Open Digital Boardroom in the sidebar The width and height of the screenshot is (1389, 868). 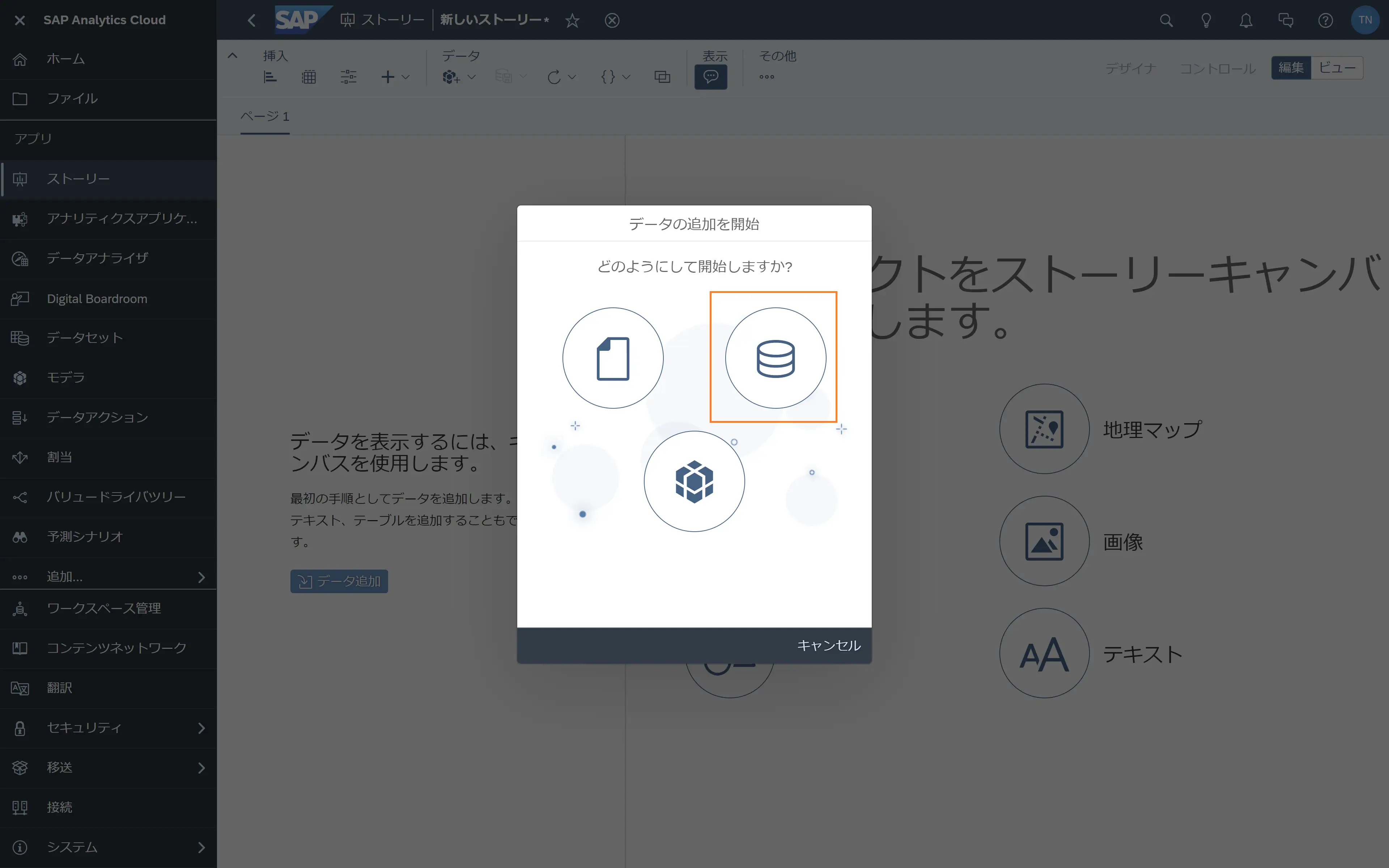click(x=109, y=298)
